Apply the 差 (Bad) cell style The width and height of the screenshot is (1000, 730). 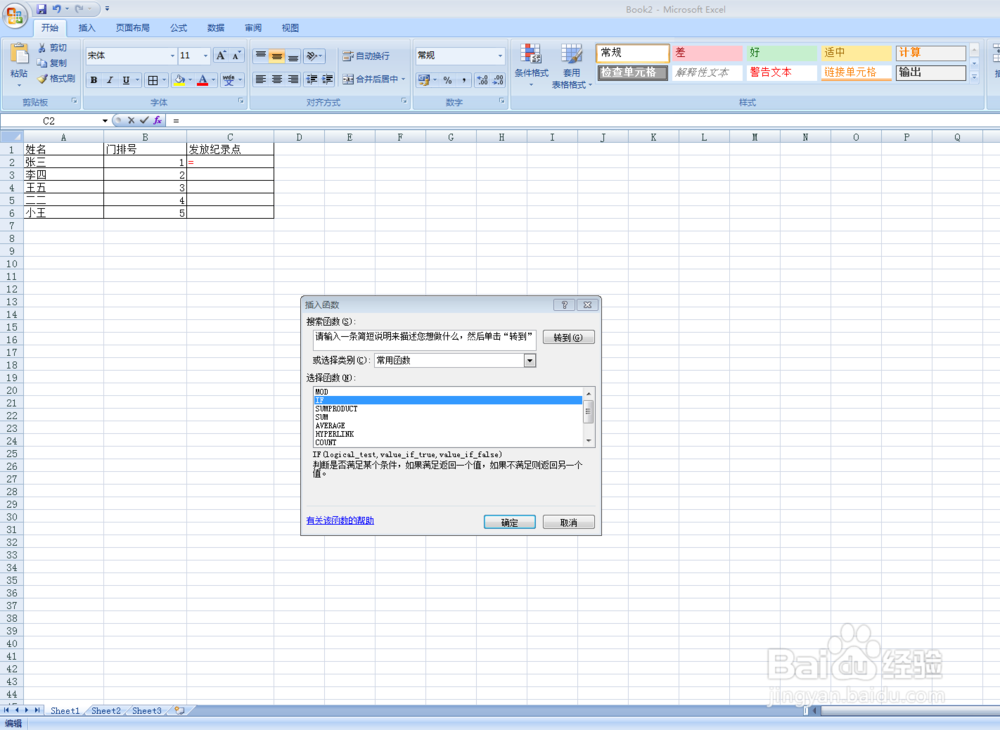point(707,52)
